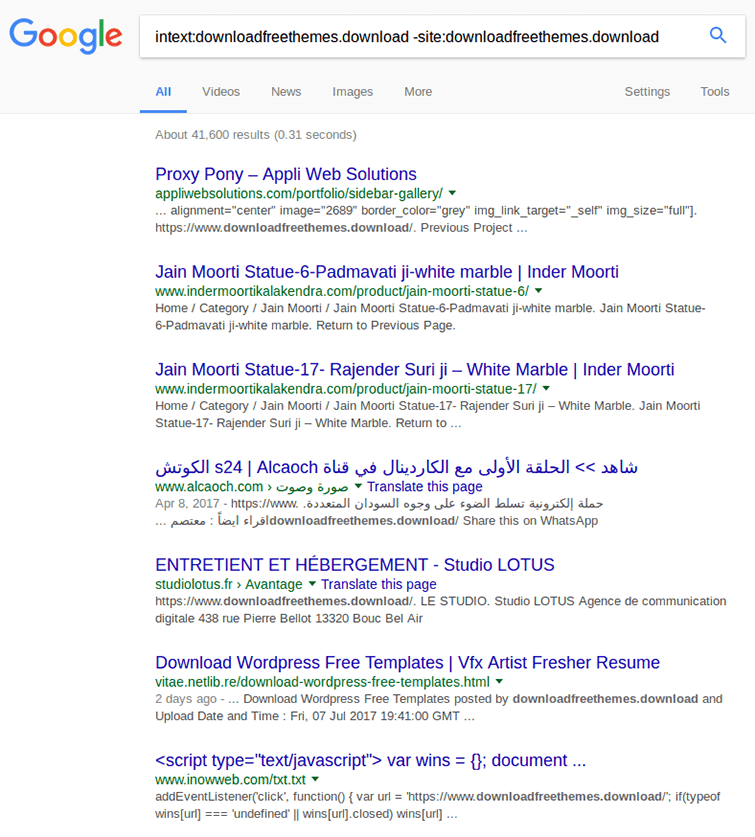Click the jain-moorti-statue-6 green URL text
Viewport: 755px width, 837px height.
342,291
